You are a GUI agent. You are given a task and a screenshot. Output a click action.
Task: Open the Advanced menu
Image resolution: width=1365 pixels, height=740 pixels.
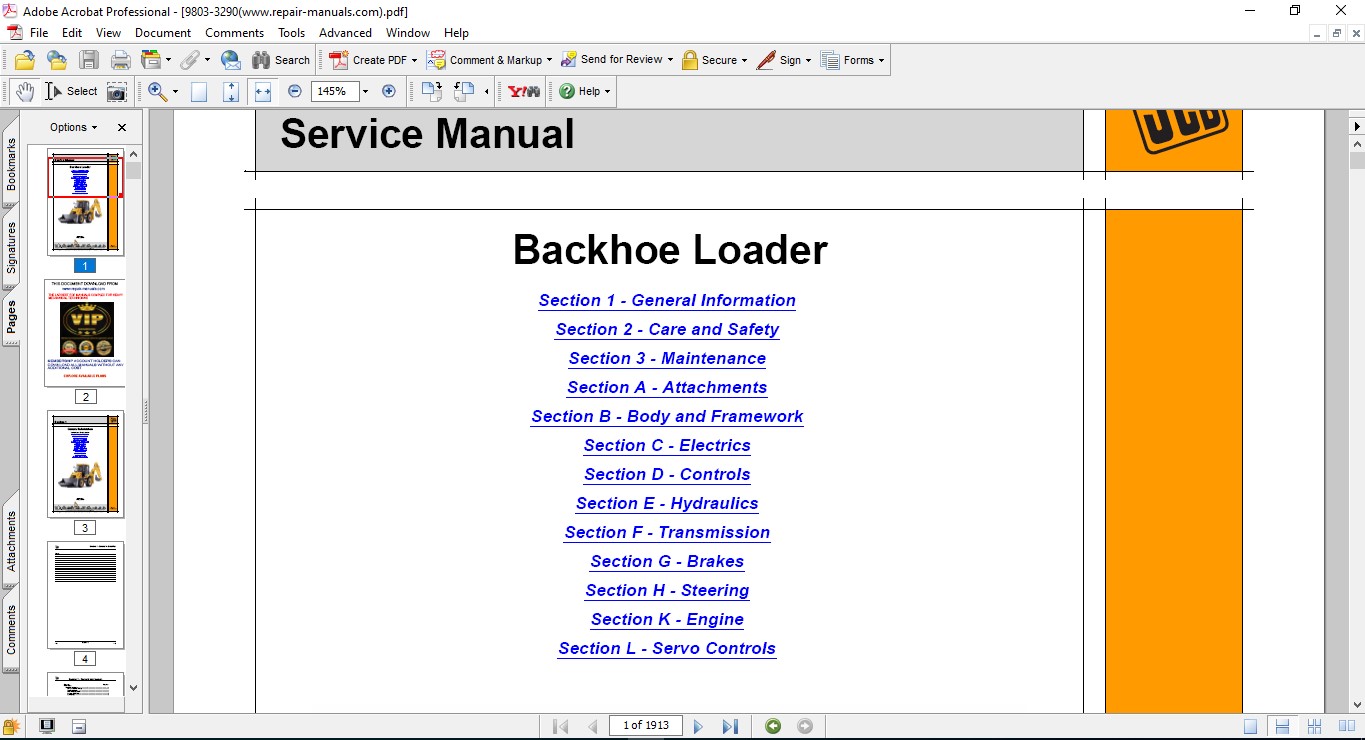pyautogui.click(x=345, y=33)
